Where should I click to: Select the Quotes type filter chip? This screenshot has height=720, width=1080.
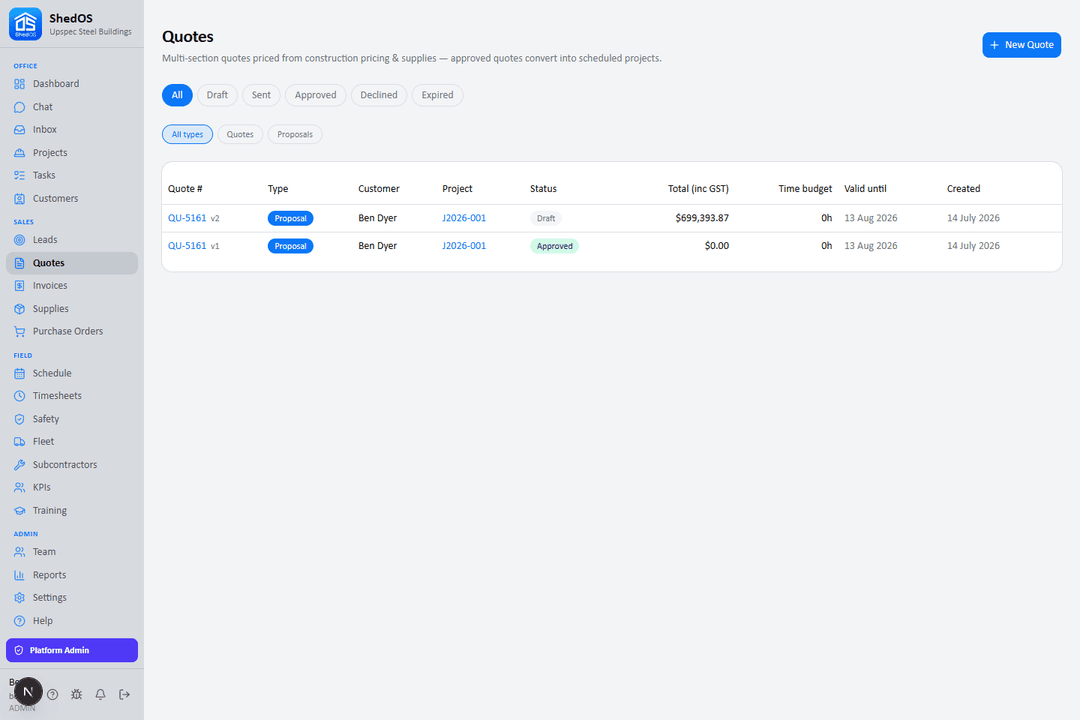coord(240,134)
